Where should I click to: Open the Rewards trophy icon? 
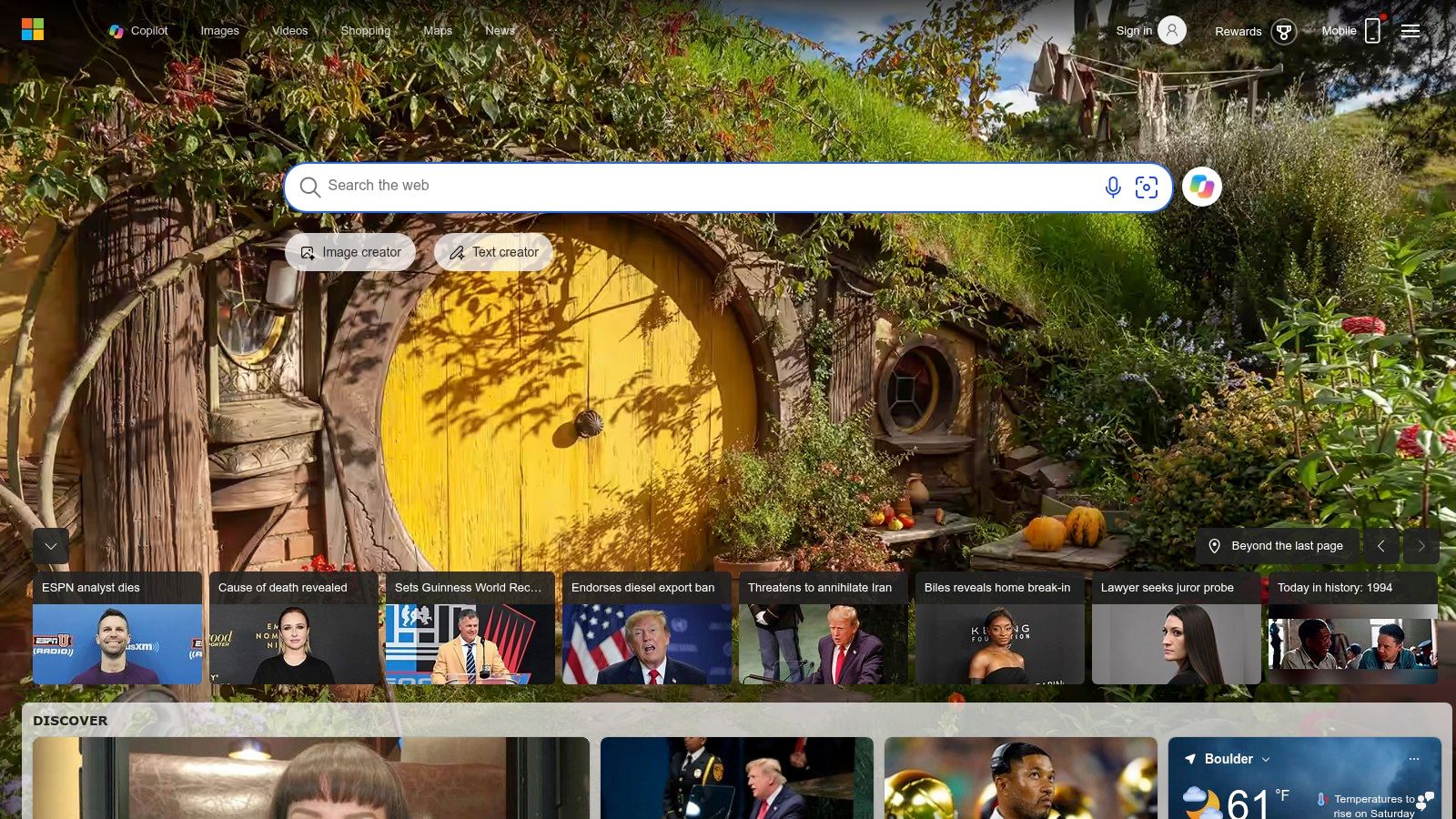tap(1284, 32)
